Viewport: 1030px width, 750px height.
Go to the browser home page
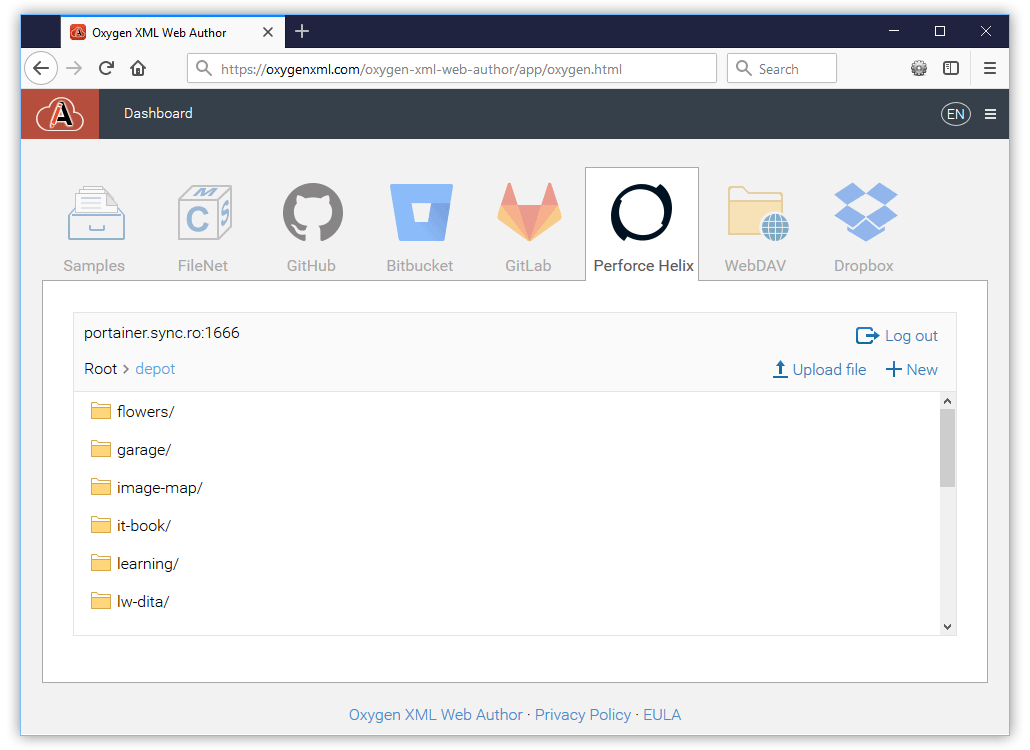tap(138, 68)
